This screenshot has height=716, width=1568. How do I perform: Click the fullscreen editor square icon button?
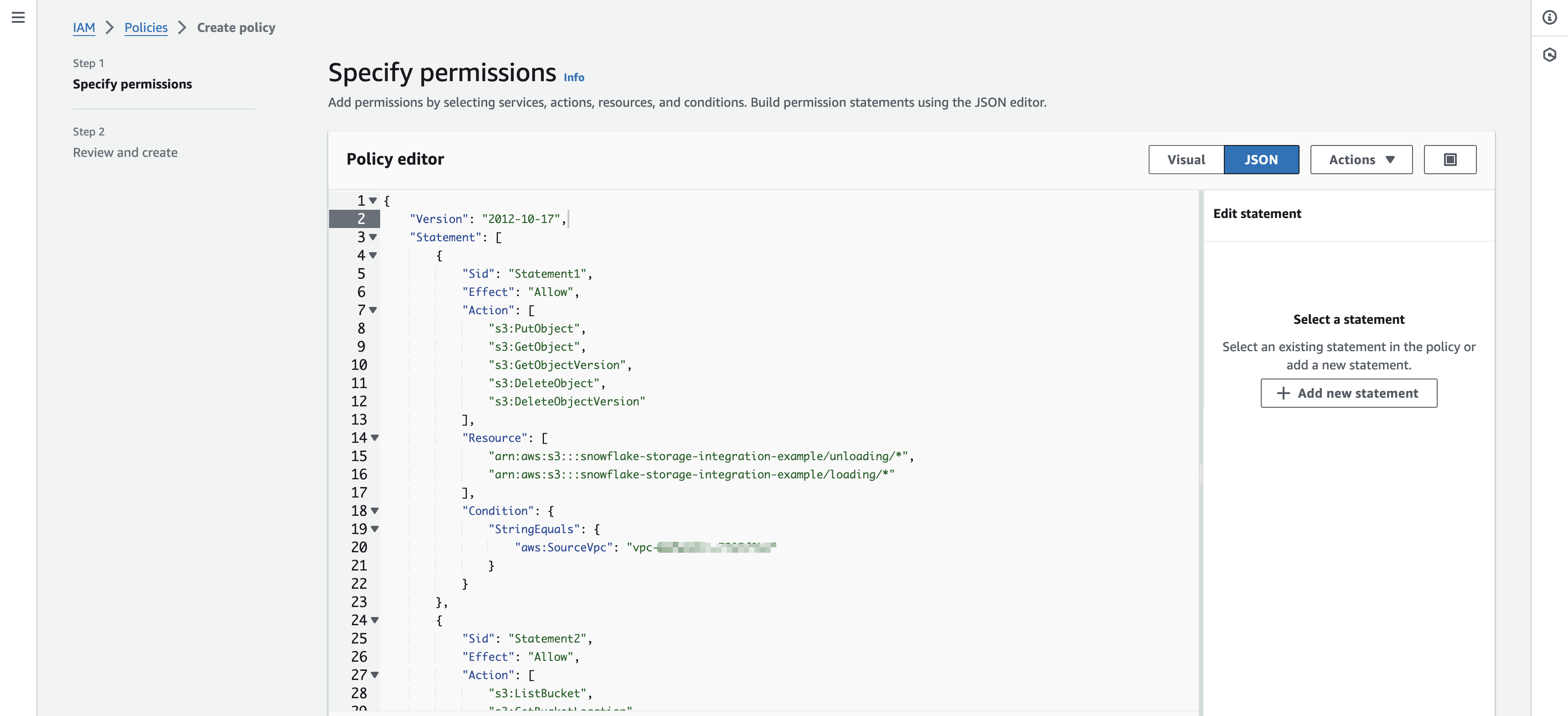(1449, 160)
